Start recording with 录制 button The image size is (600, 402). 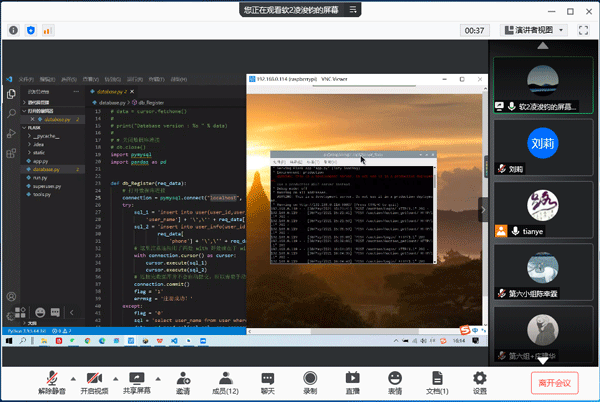[310, 377]
